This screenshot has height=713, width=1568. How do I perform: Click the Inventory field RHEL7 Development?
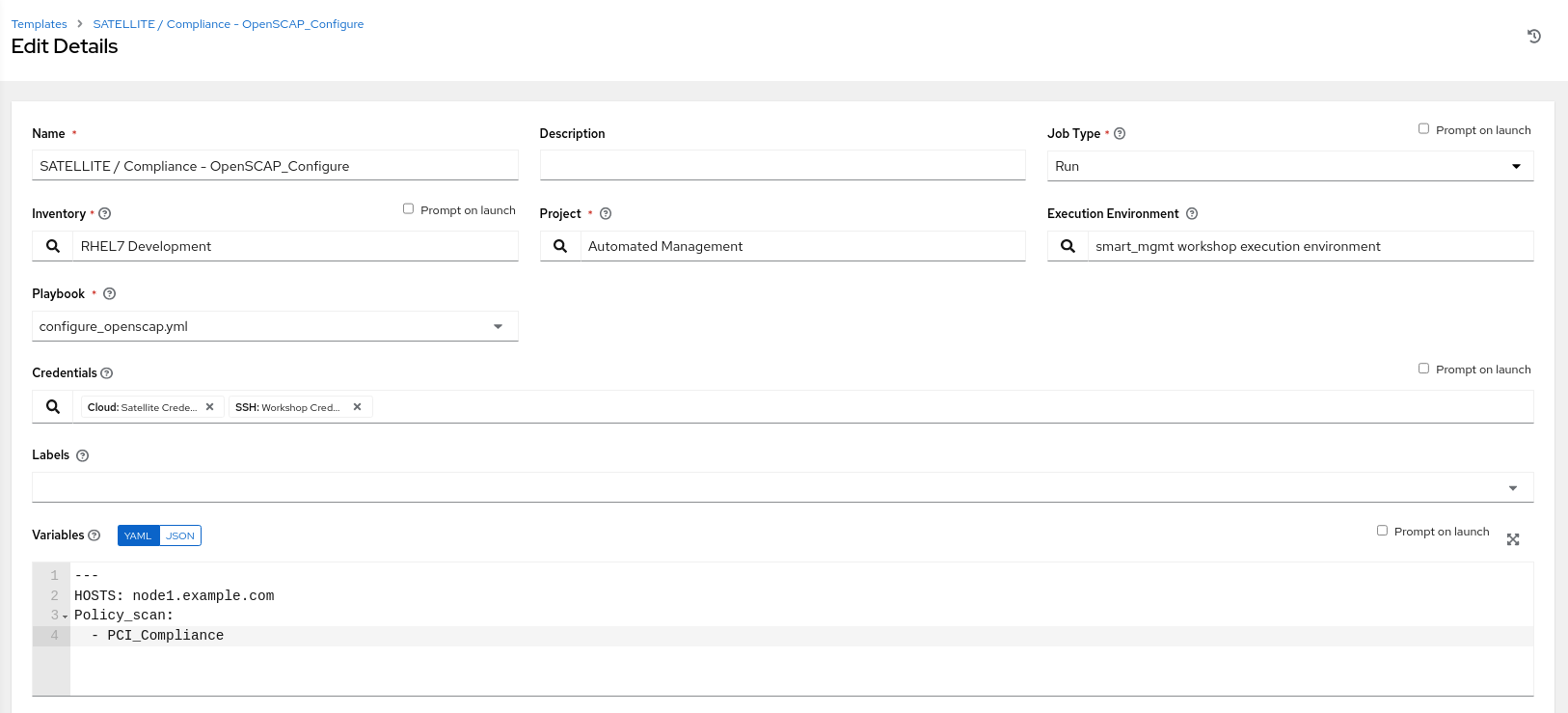tap(295, 246)
